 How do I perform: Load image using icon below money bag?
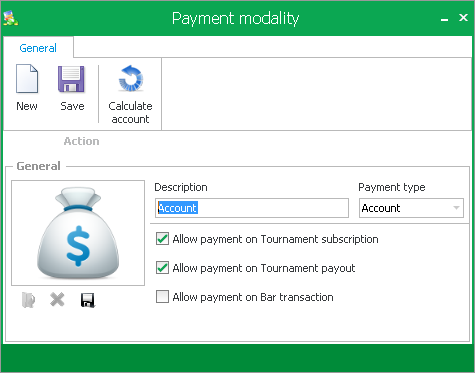(x=28, y=300)
